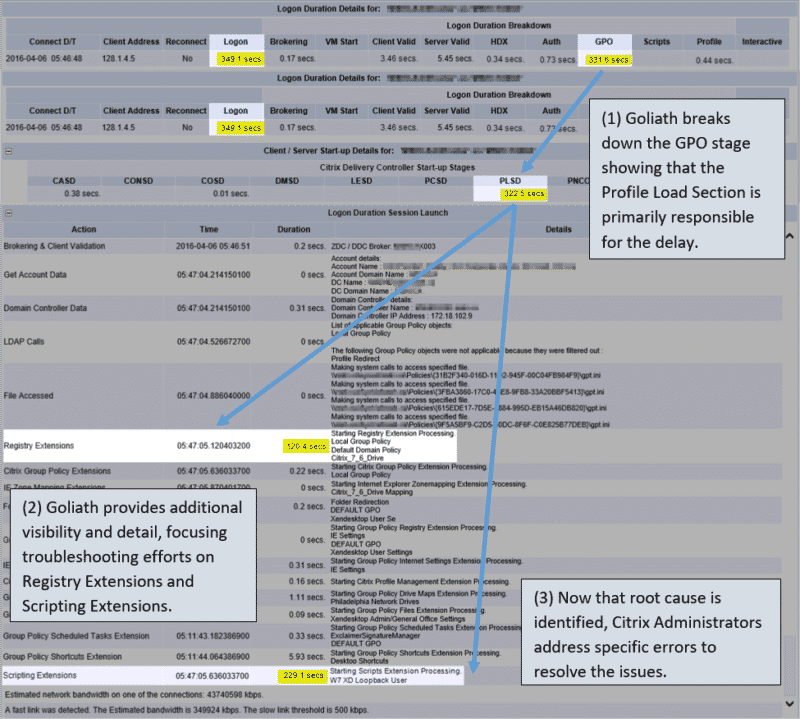Click the highlighted 570.4 secs Registry Extensions duration
The width and height of the screenshot is (800, 719).
point(305,446)
